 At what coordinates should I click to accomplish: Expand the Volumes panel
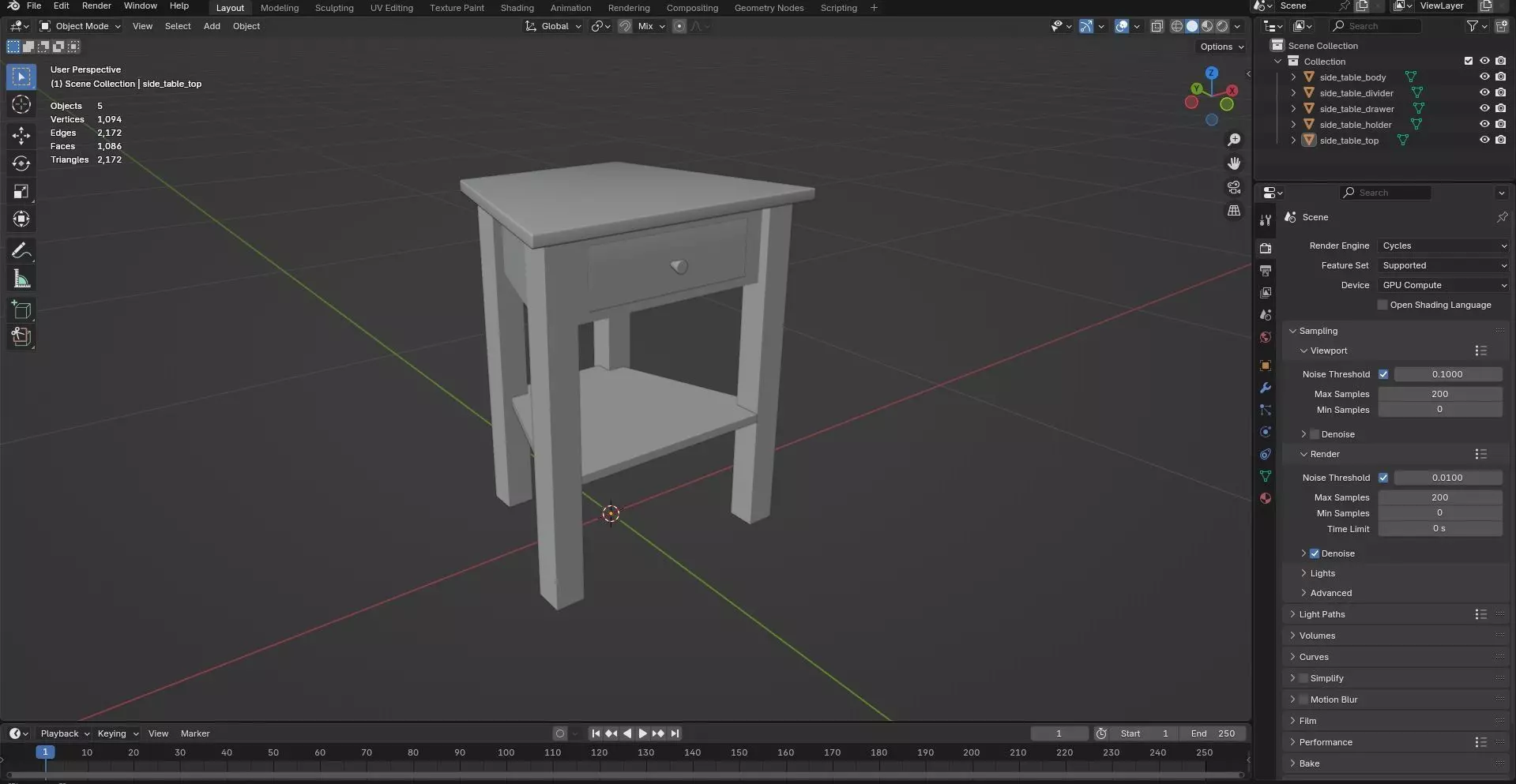pyautogui.click(x=1317, y=636)
